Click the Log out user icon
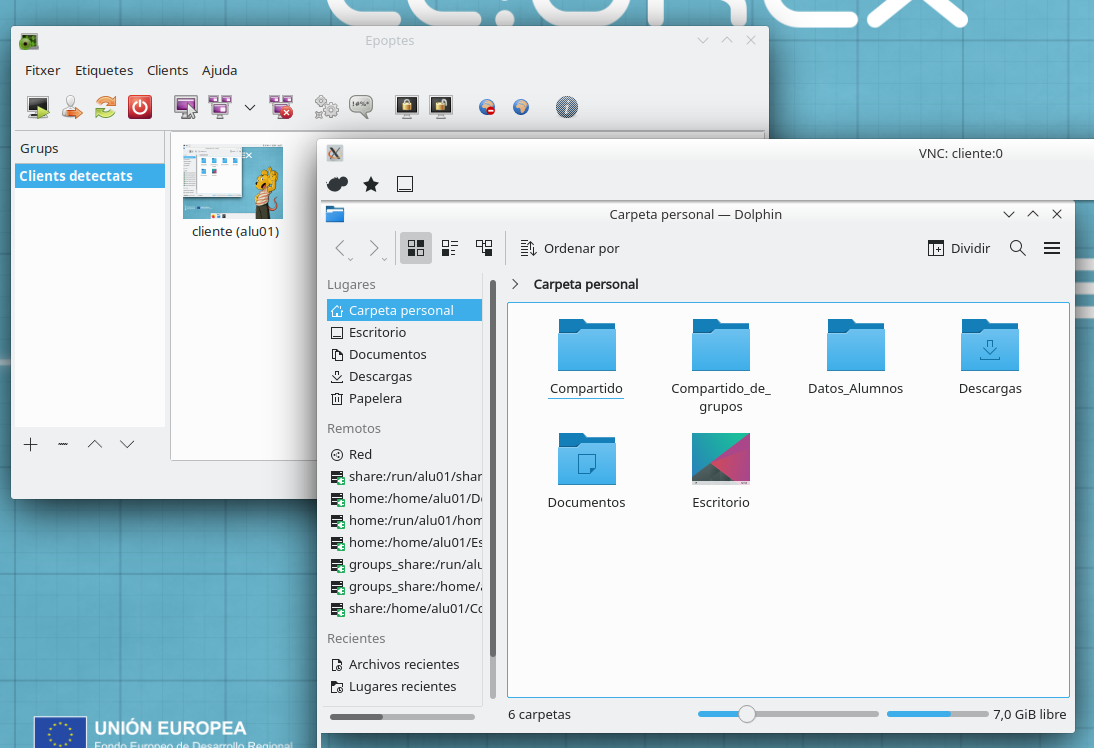The height and width of the screenshot is (748, 1094). click(x=72, y=106)
